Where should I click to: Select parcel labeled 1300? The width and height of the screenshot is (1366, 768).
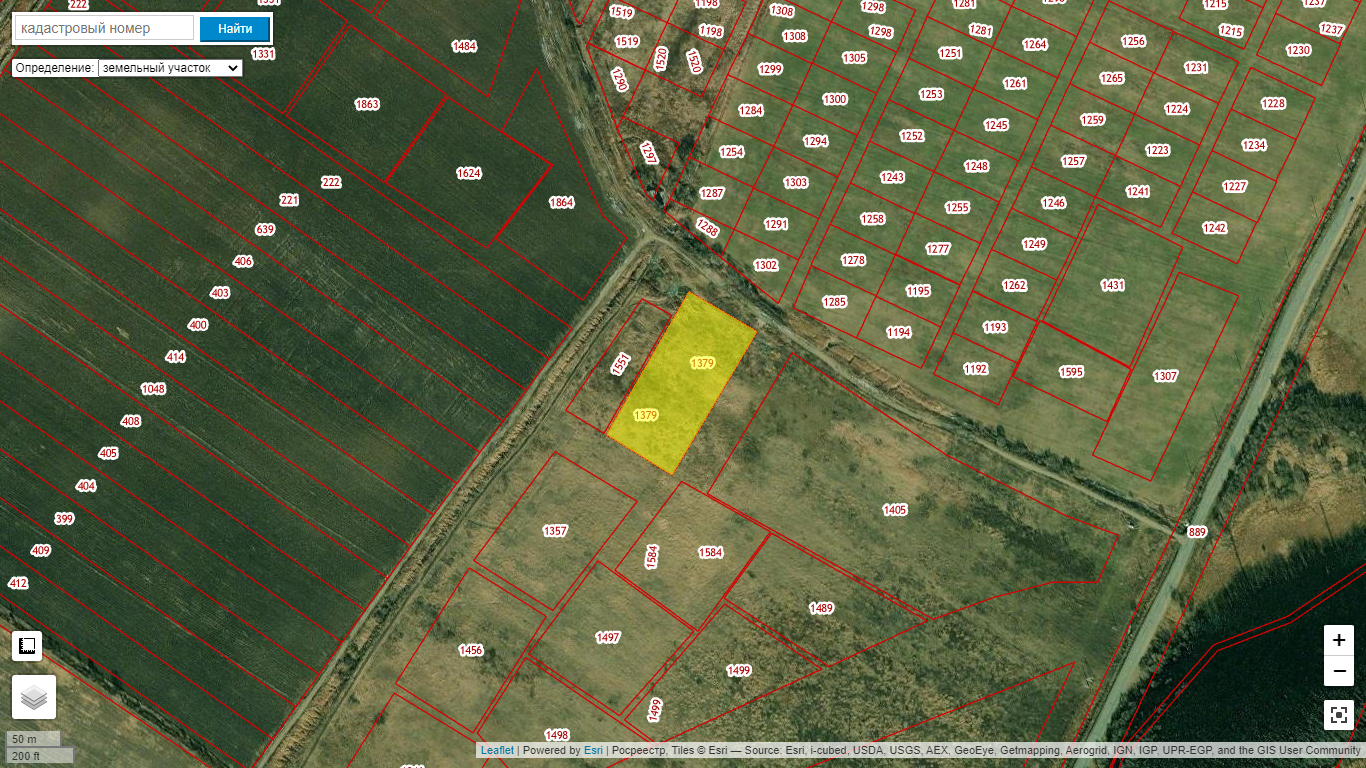(x=835, y=99)
